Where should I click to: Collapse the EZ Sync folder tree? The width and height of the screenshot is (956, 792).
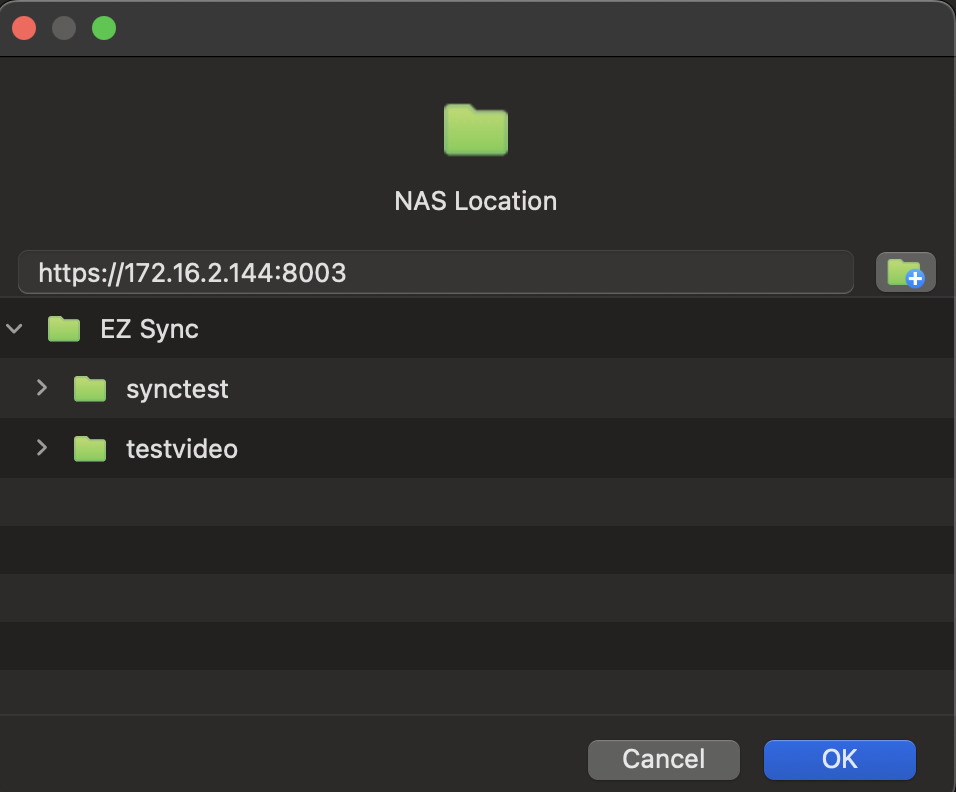click(14, 329)
